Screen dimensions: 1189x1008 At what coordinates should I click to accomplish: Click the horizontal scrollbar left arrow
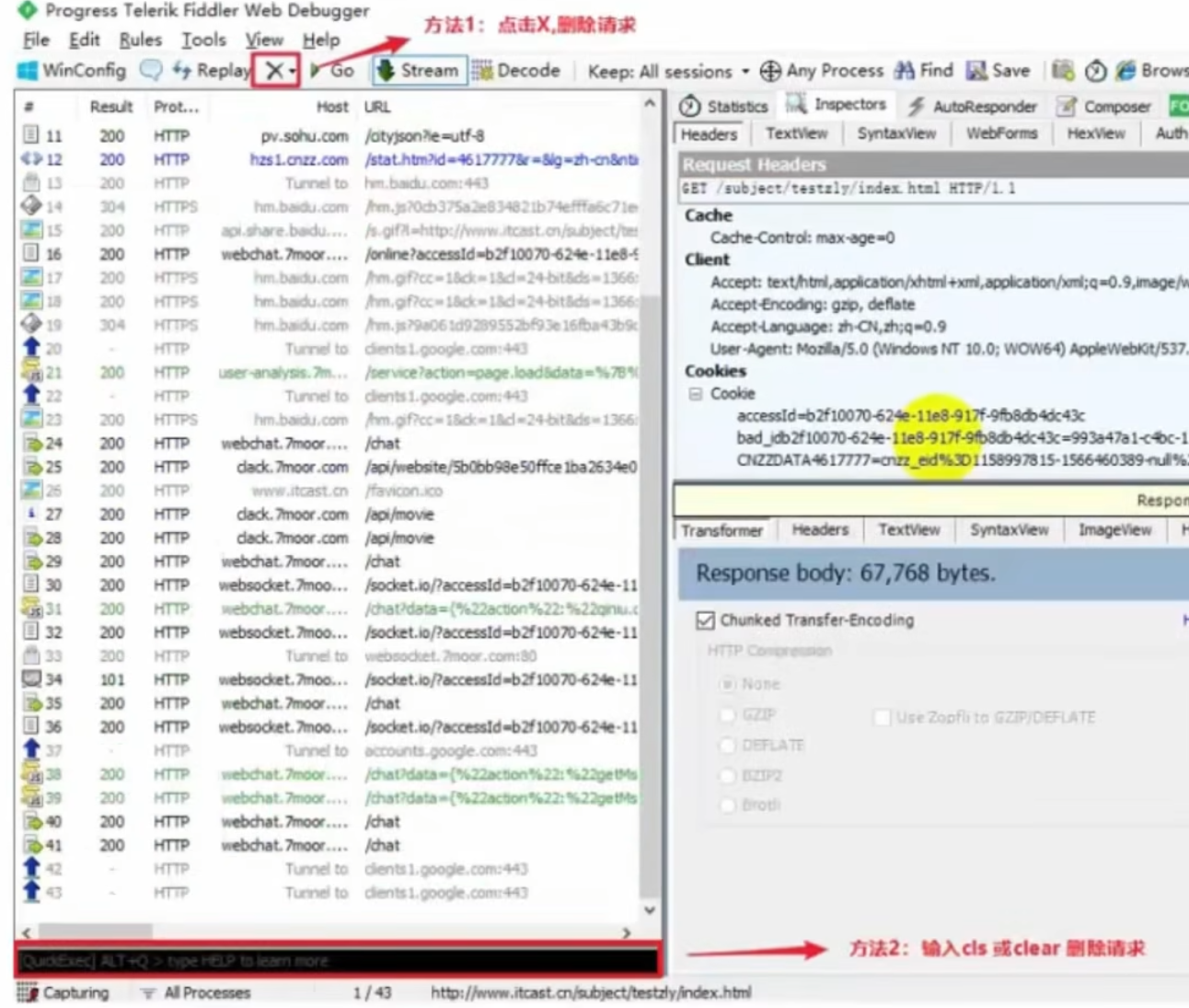click(x=27, y=933)
